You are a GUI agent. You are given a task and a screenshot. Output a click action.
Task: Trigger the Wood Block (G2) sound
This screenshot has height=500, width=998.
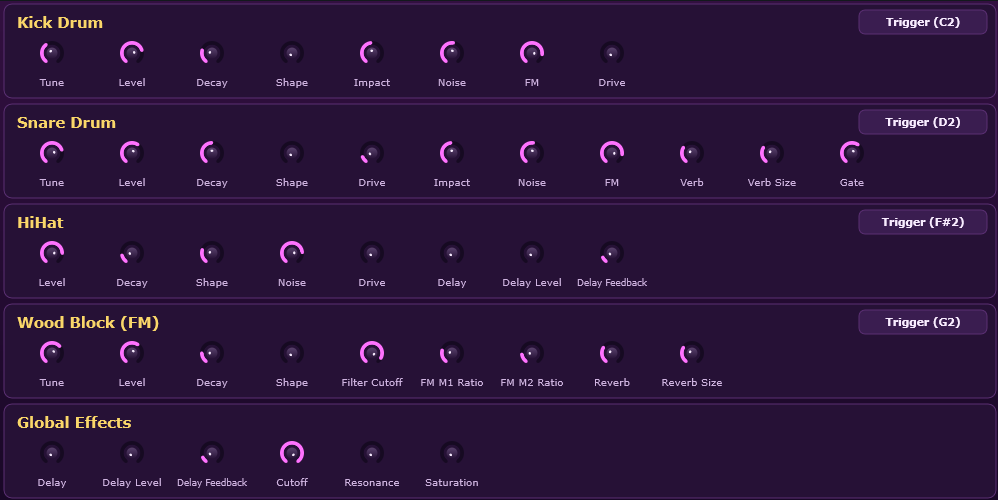point(922,322)
